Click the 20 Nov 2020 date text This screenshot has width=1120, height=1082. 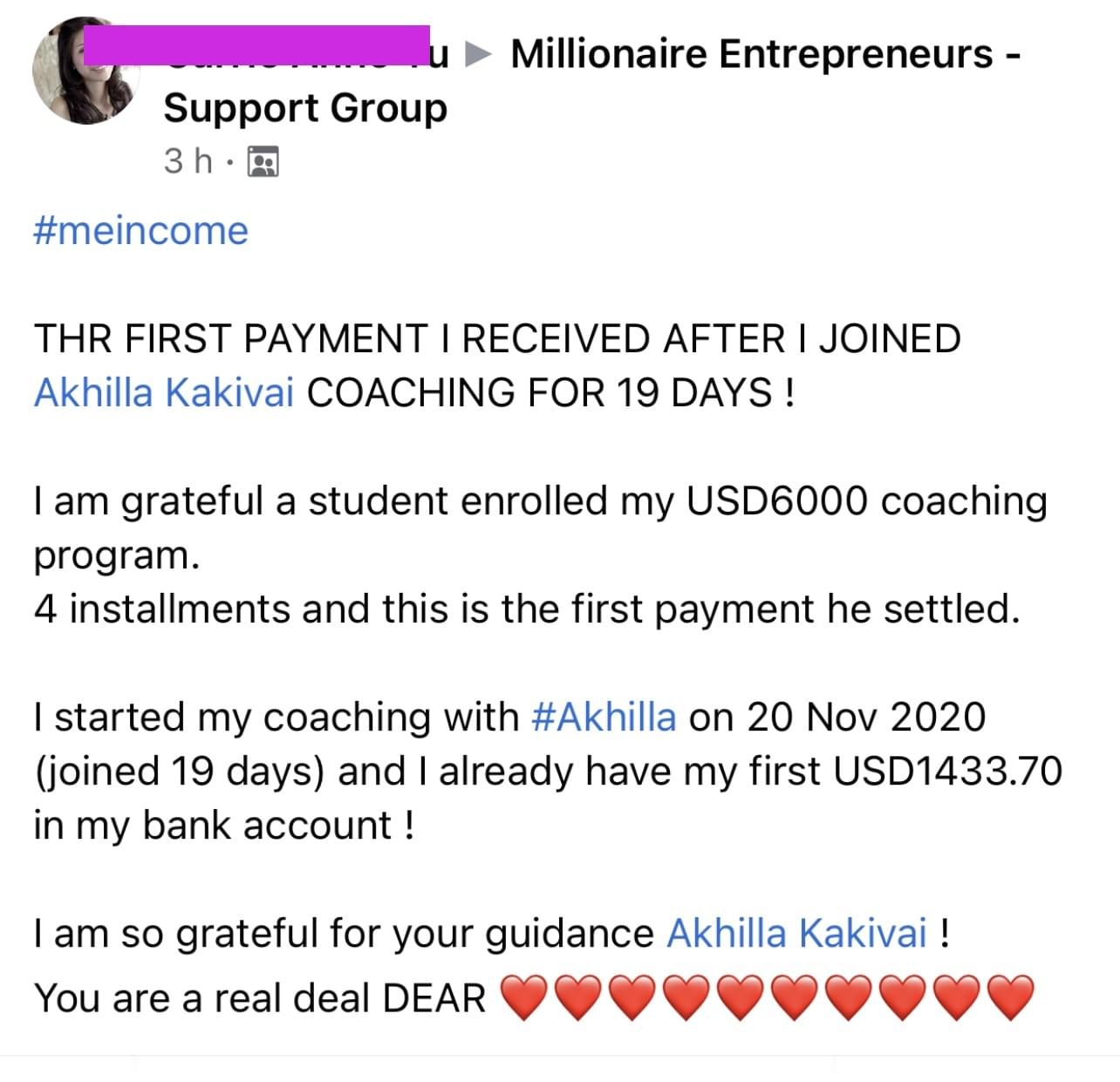coord(866,718)
